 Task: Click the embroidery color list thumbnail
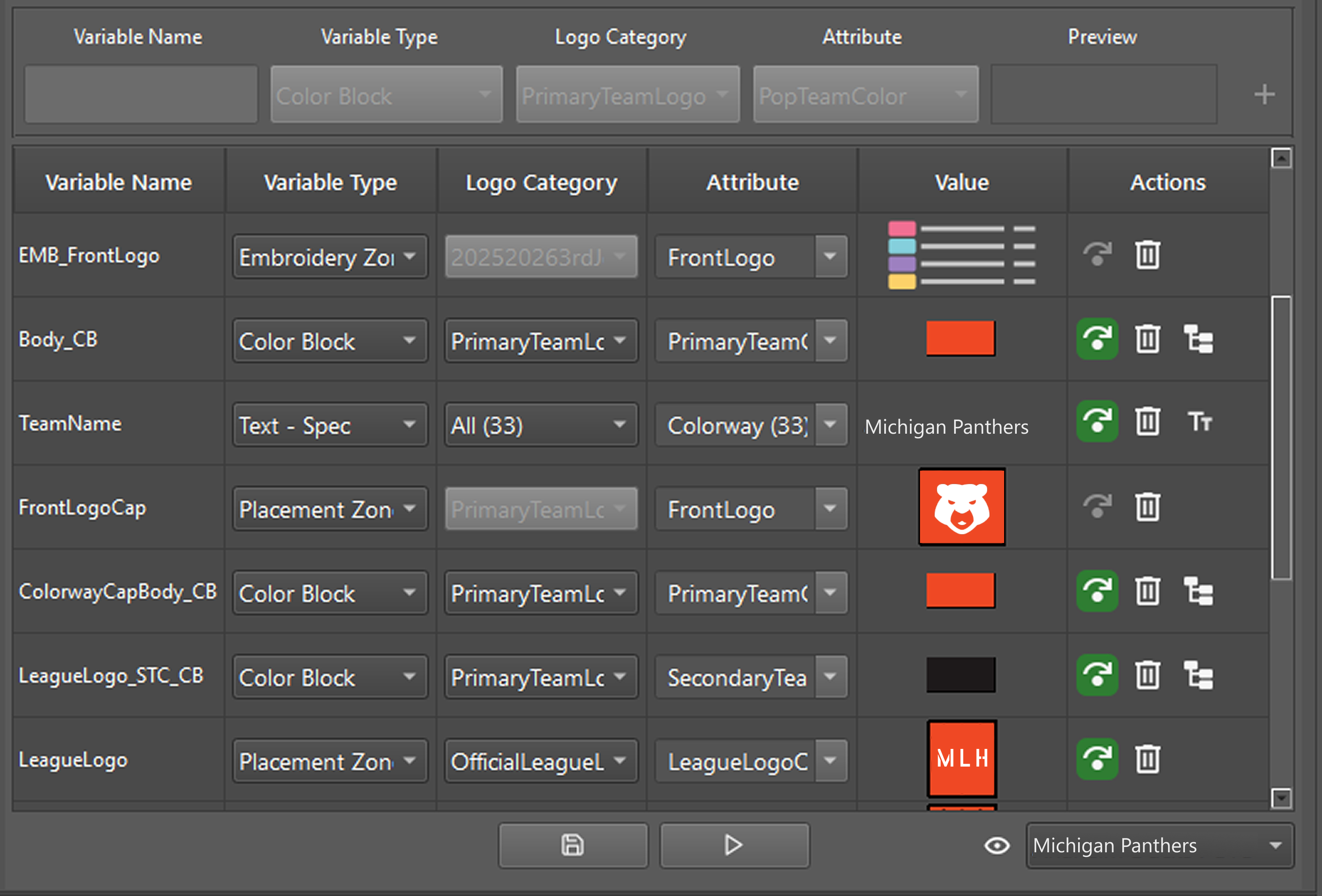tap(961, 255)
